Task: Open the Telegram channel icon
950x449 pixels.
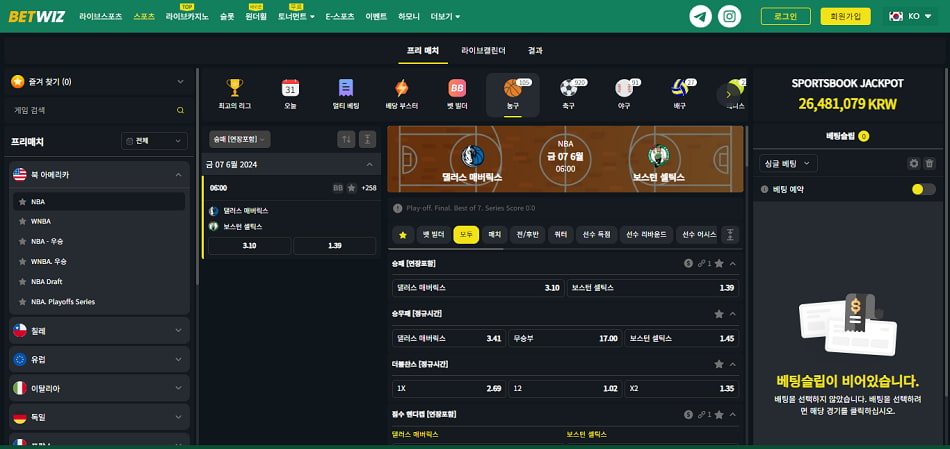Action: tap(701, 17)
